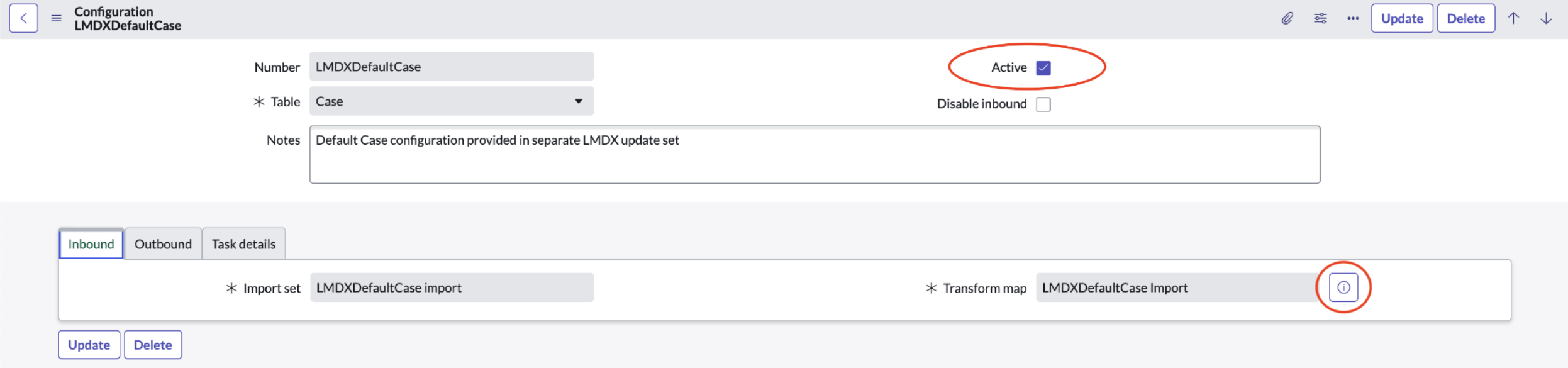
Task: Uncheck the Active checkbox
Action: (1043, 68)
